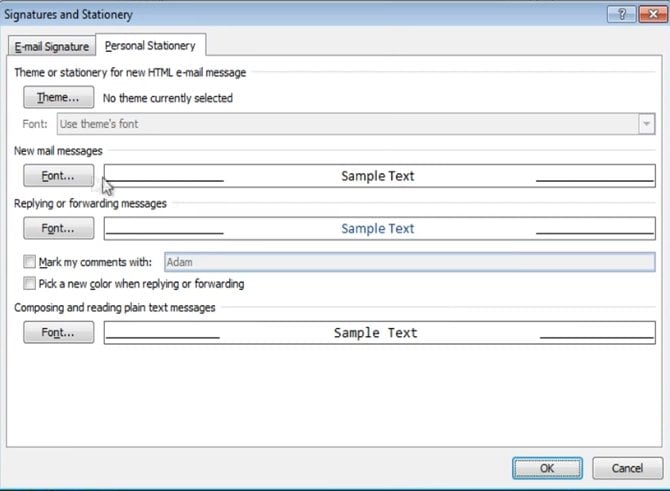The width and height of the screenshot is (670, 491).
Task: Toggle Pick a new color when replying
Action: tap(29, 284)
